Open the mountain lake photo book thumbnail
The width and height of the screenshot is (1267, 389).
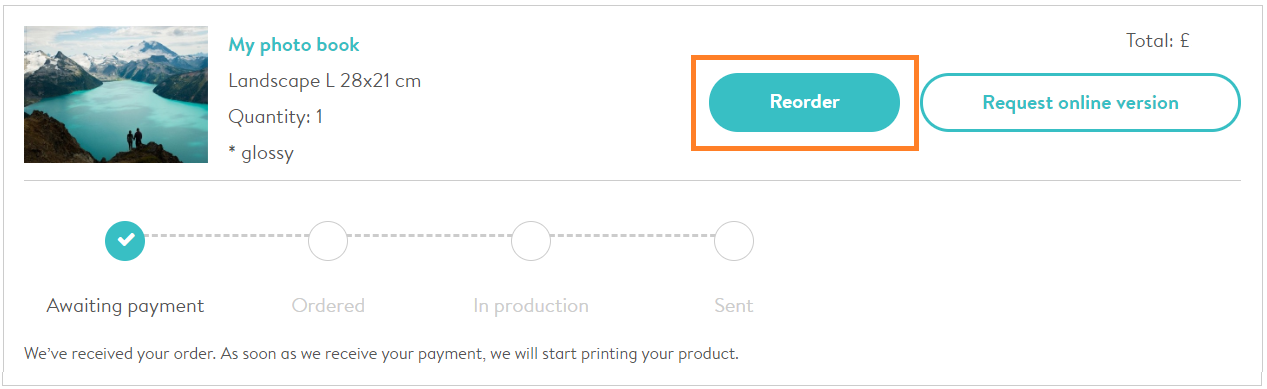(x=116, y=94)
